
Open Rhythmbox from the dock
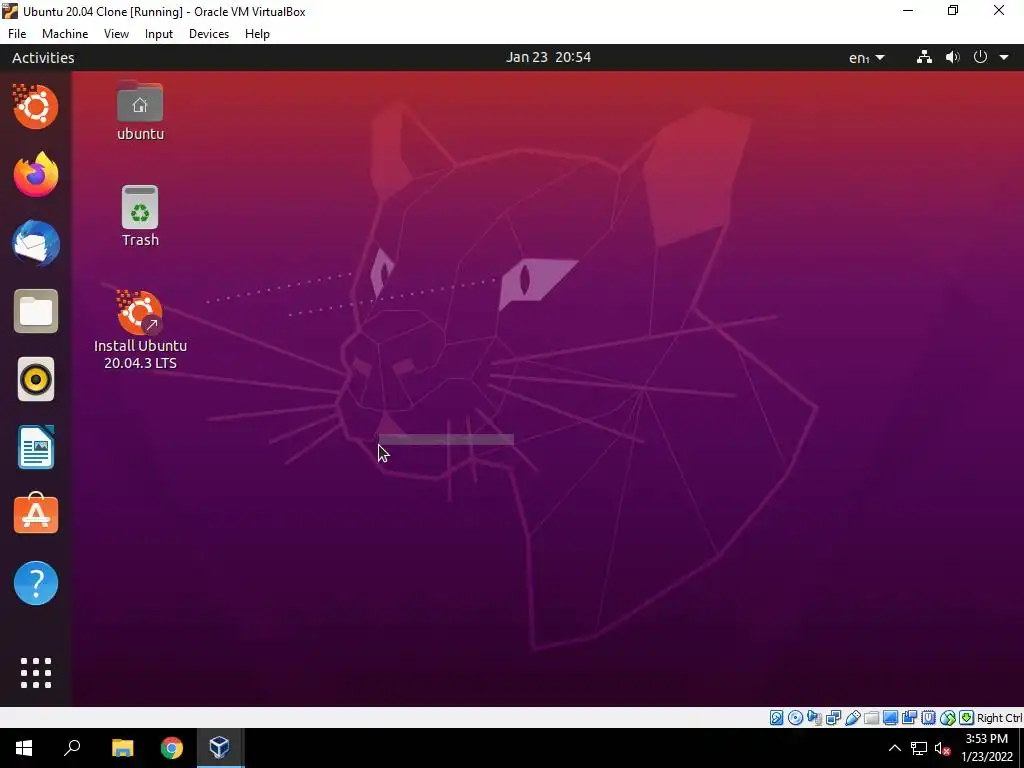pyautogui.click(x=36, y=379)
